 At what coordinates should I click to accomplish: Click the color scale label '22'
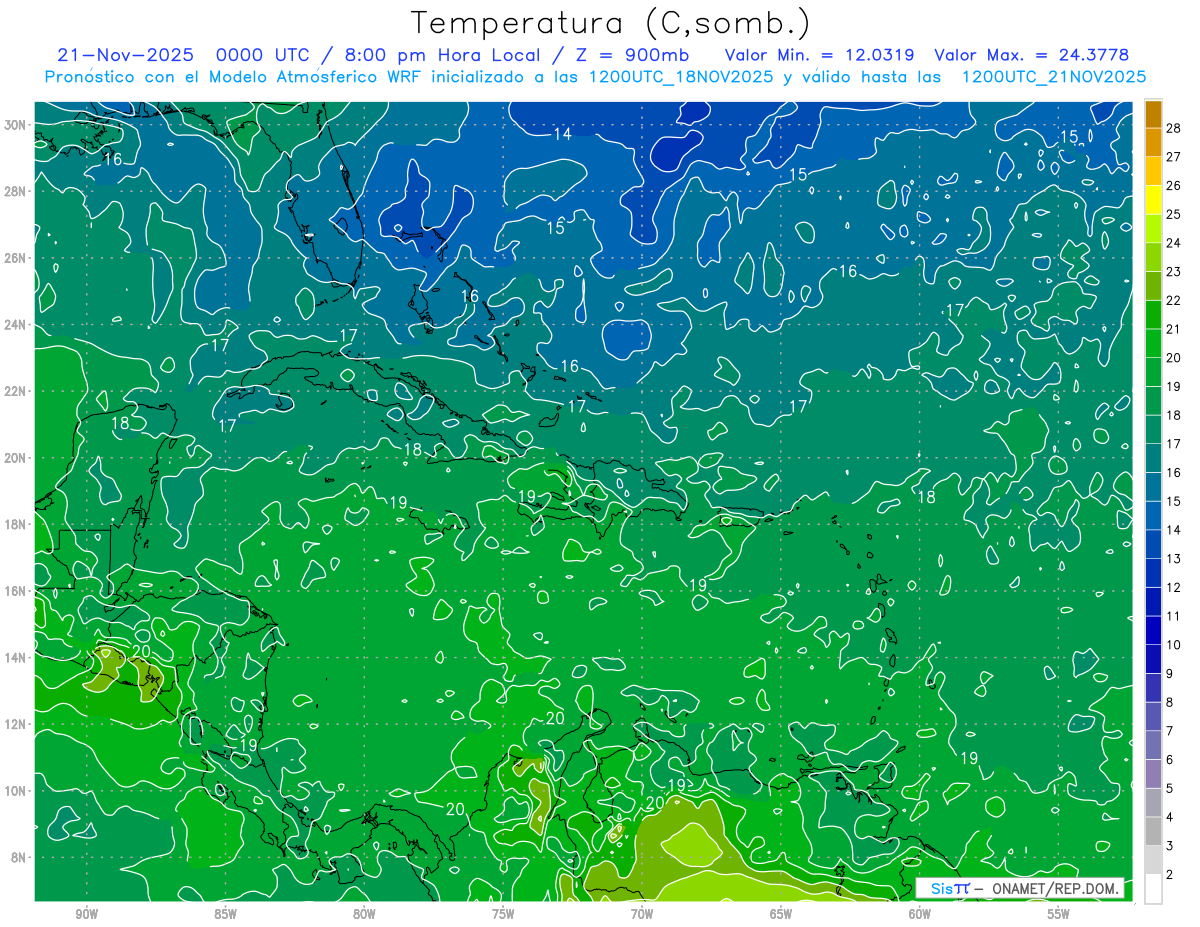tap(1174, 300)
